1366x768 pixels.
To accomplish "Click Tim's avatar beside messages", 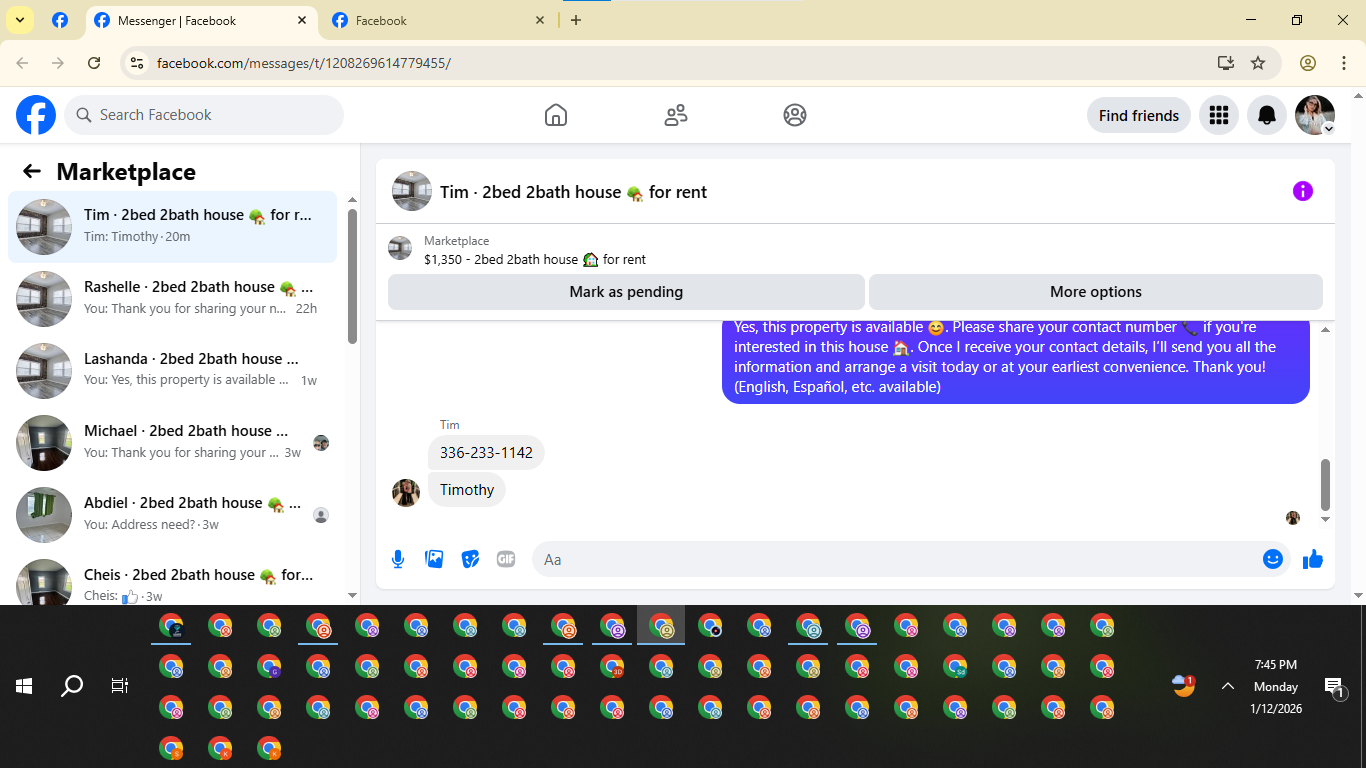I will click(x=406, y=493).
